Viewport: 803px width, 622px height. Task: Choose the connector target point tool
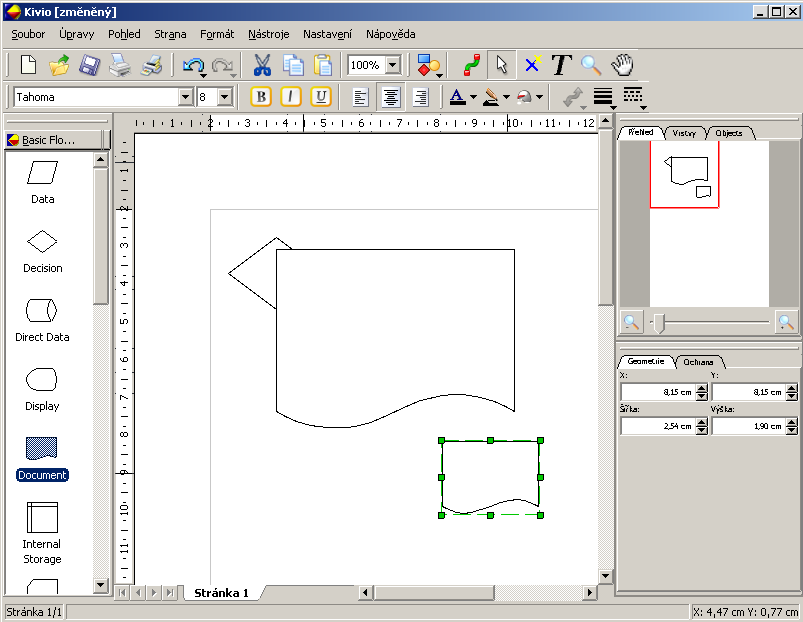point(532,65)
